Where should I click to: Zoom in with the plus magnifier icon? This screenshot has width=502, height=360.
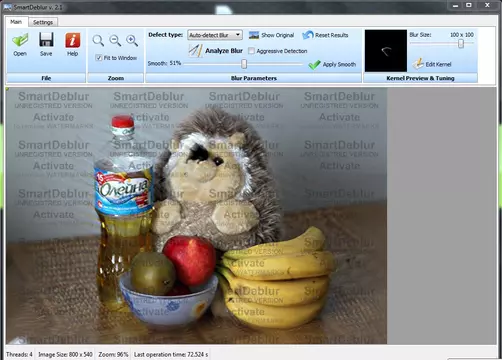pos(132,41)
